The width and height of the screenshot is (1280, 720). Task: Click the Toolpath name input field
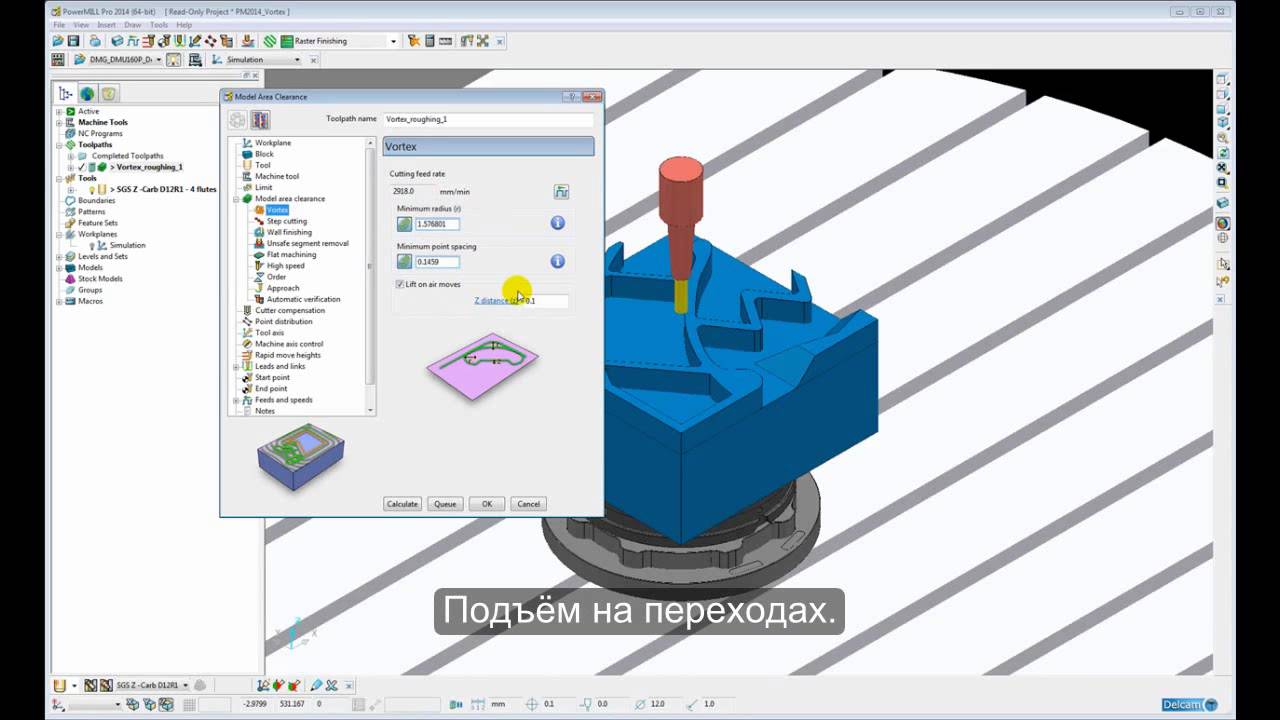488,119
